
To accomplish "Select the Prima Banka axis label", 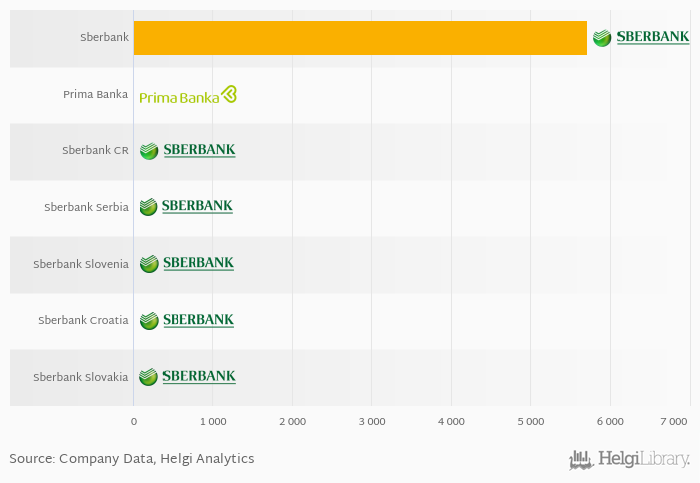I will pyautogui.click(x=96, y=94).
